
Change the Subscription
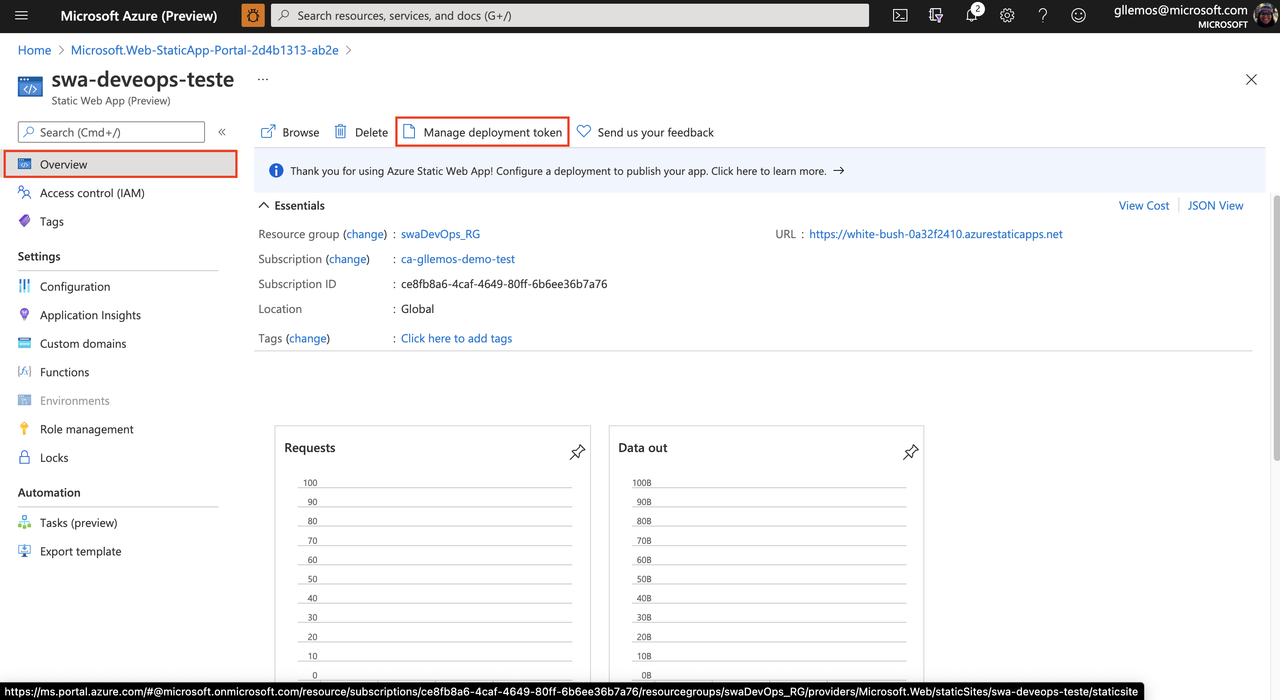click(x=348, y=259)
